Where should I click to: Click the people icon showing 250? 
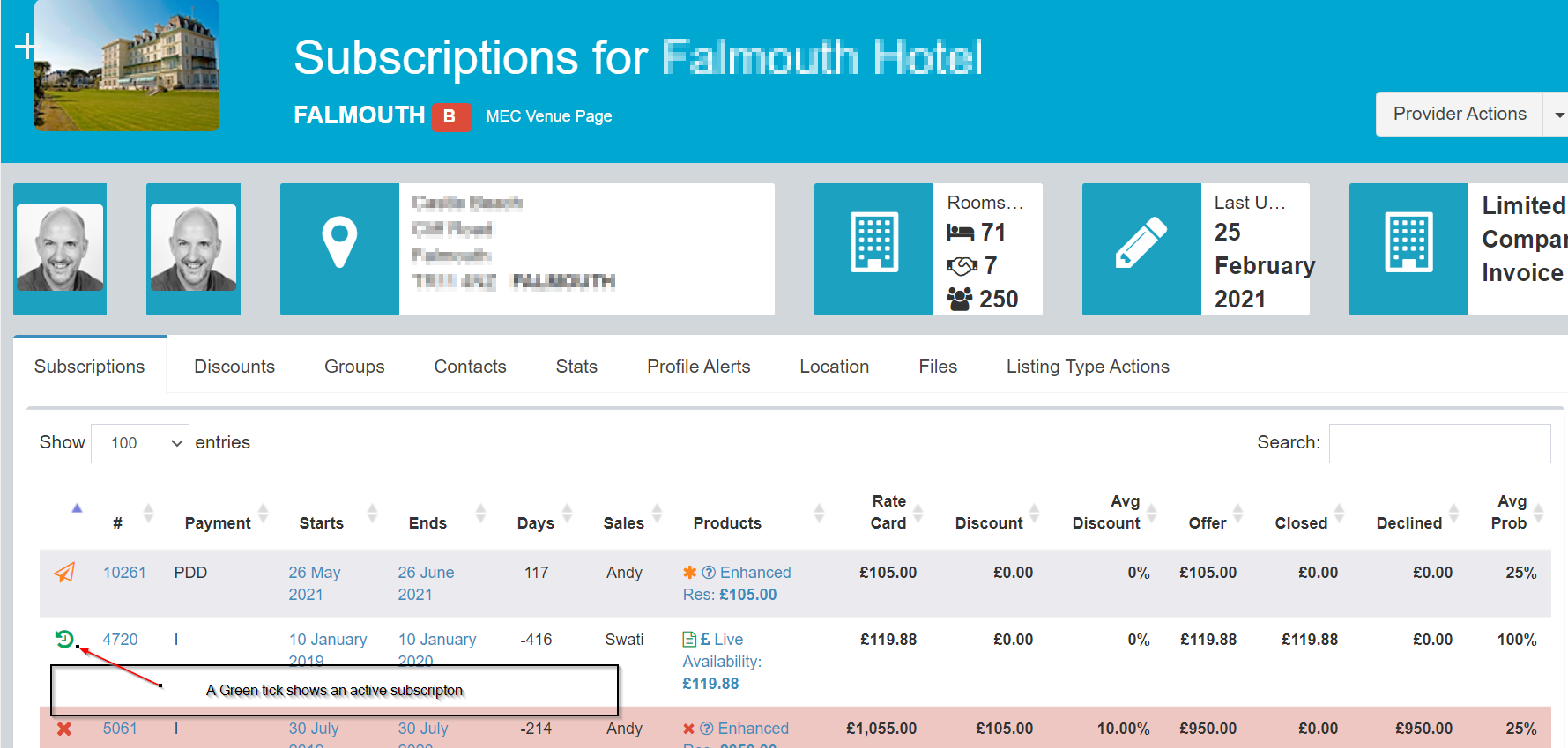(x=960, y=299)
